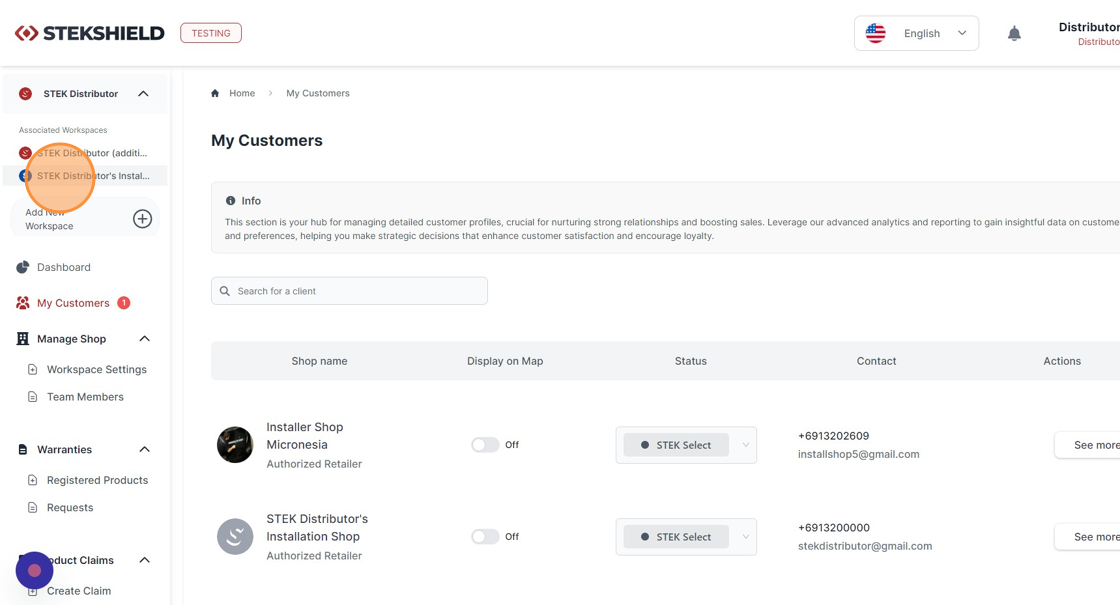Click email stekdistributor@gmail.com
1120x605 pixels.
coord(865,546)
